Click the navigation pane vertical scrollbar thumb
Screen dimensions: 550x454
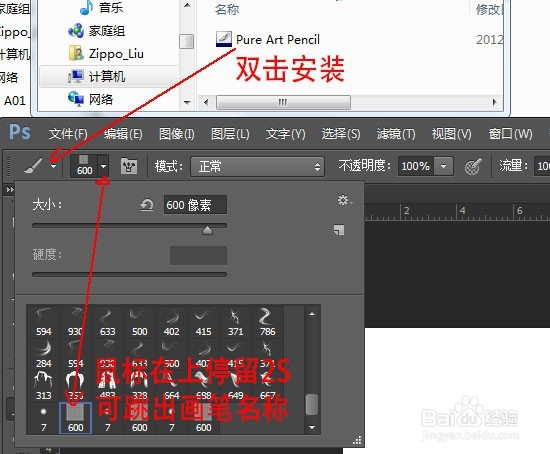point(187,41)
